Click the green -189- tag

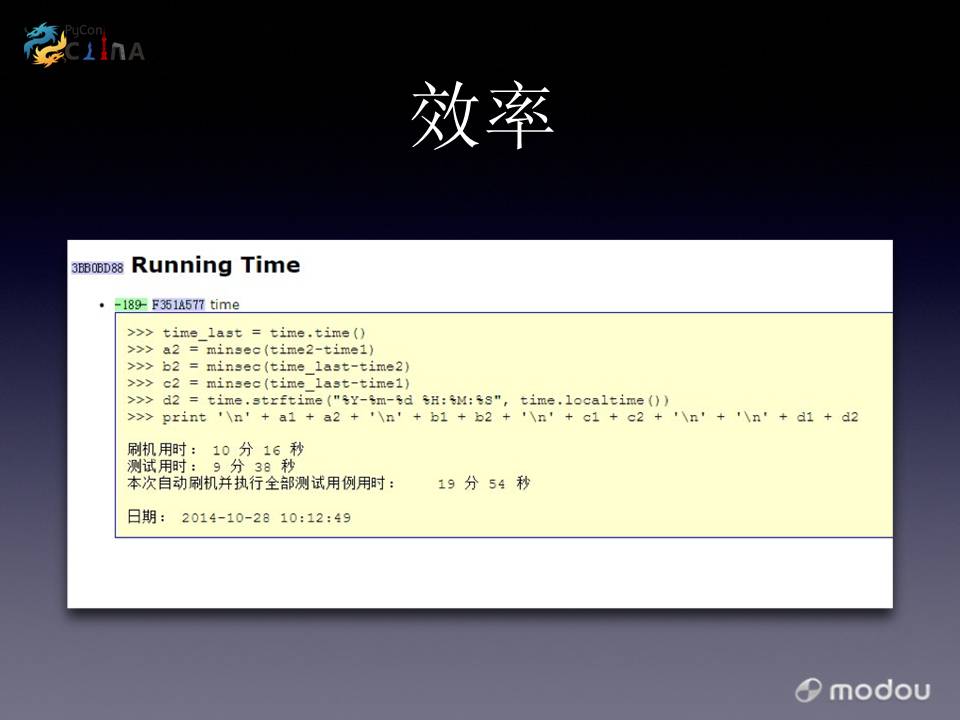131,304
